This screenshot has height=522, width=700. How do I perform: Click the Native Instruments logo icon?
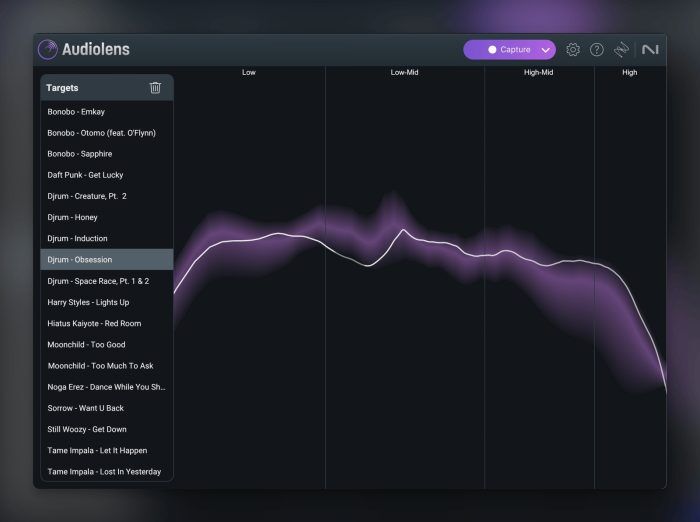coord(650,49)
